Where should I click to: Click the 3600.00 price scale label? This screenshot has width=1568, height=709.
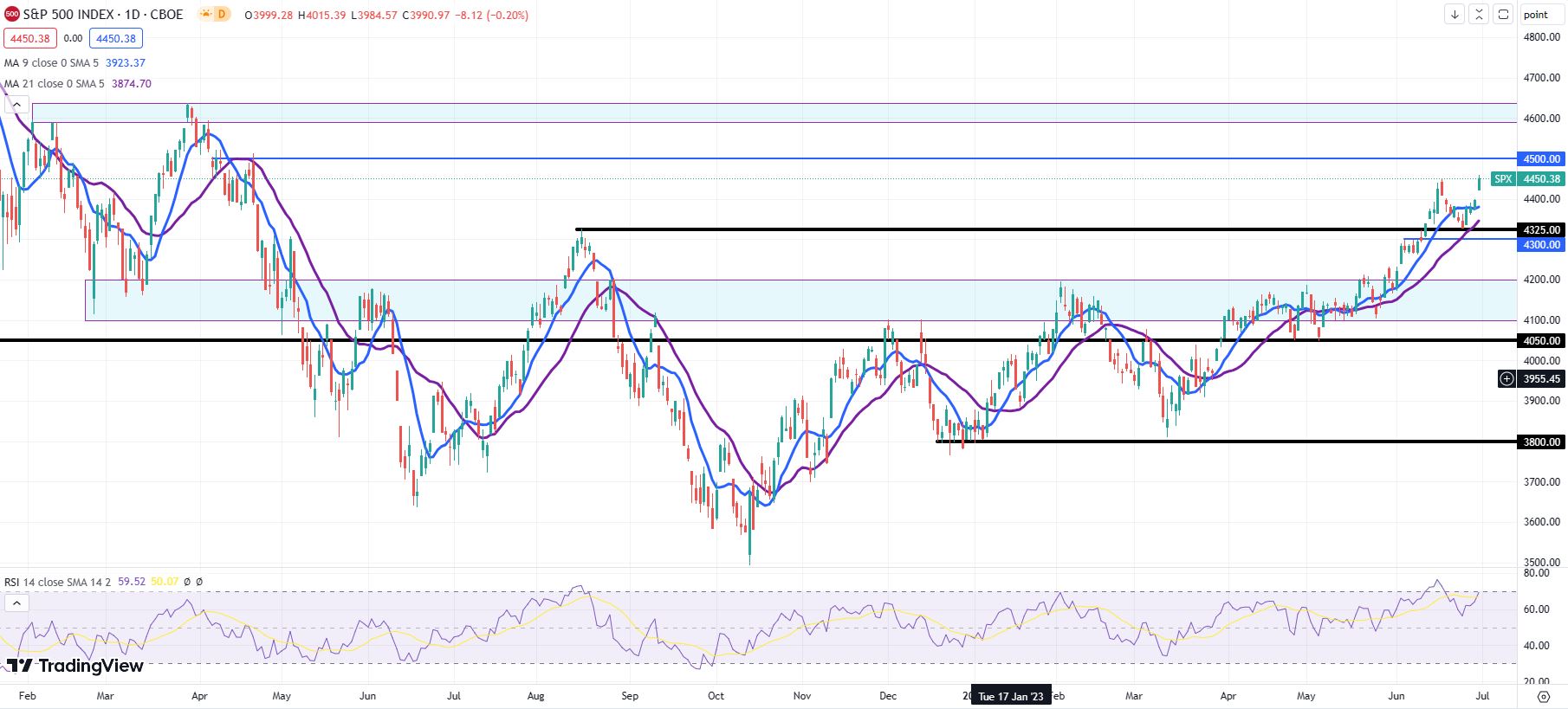(x=1541, y=522)
